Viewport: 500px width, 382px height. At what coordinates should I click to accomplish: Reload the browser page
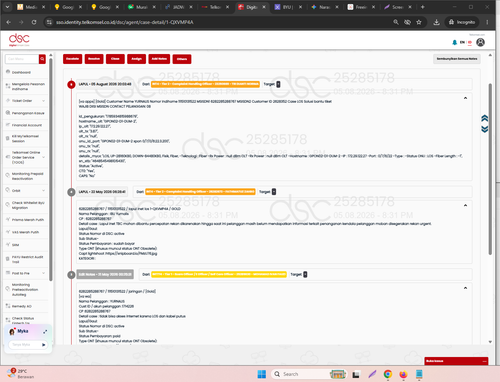tap(34, 22)
